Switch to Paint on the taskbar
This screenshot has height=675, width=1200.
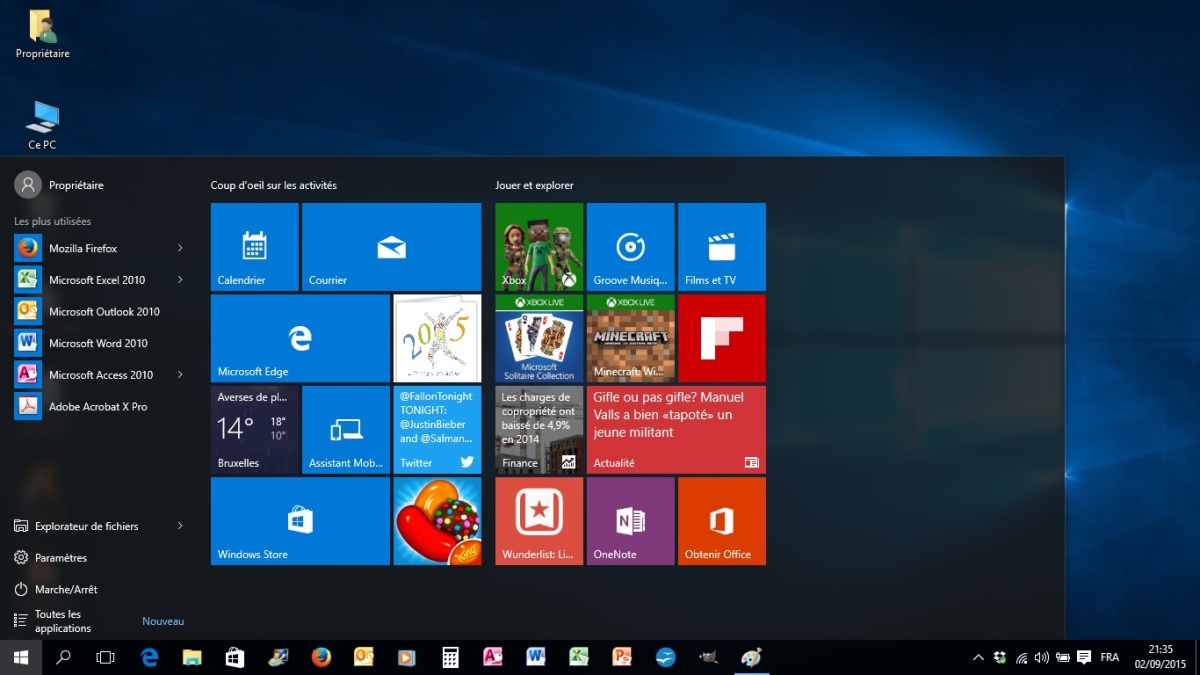[751, 657]
